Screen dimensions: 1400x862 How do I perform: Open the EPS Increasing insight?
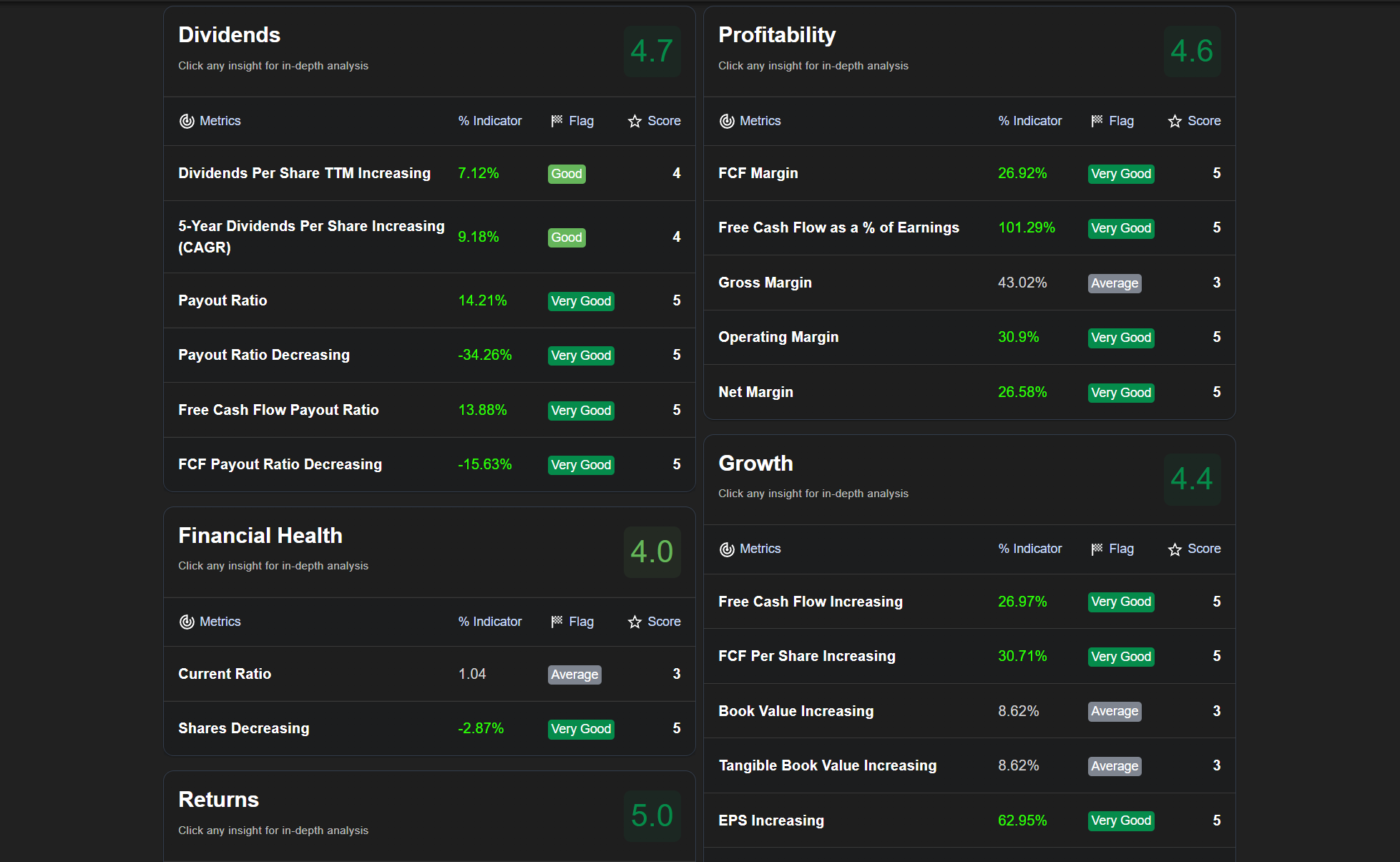tap(969, 821)
